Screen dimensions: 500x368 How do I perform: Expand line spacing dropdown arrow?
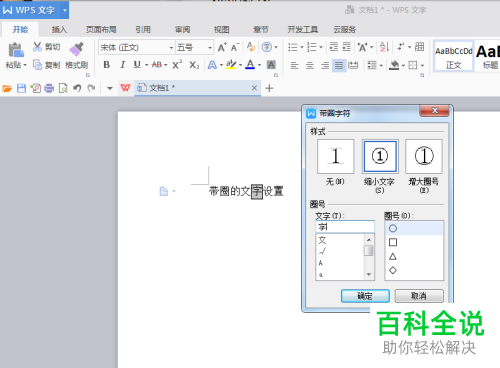pos(381,66)
